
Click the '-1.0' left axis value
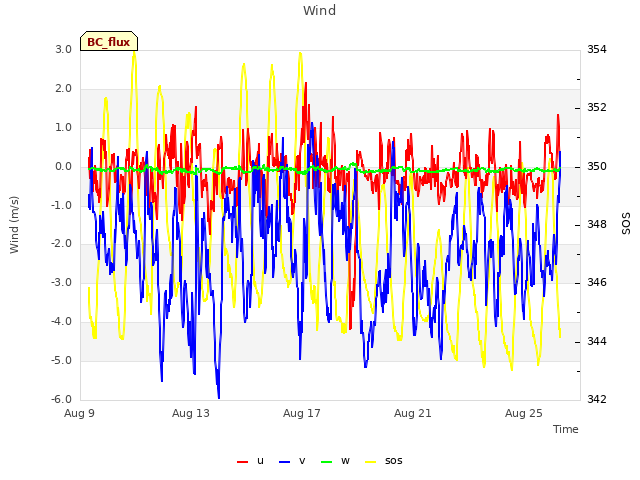click(62, 205)
